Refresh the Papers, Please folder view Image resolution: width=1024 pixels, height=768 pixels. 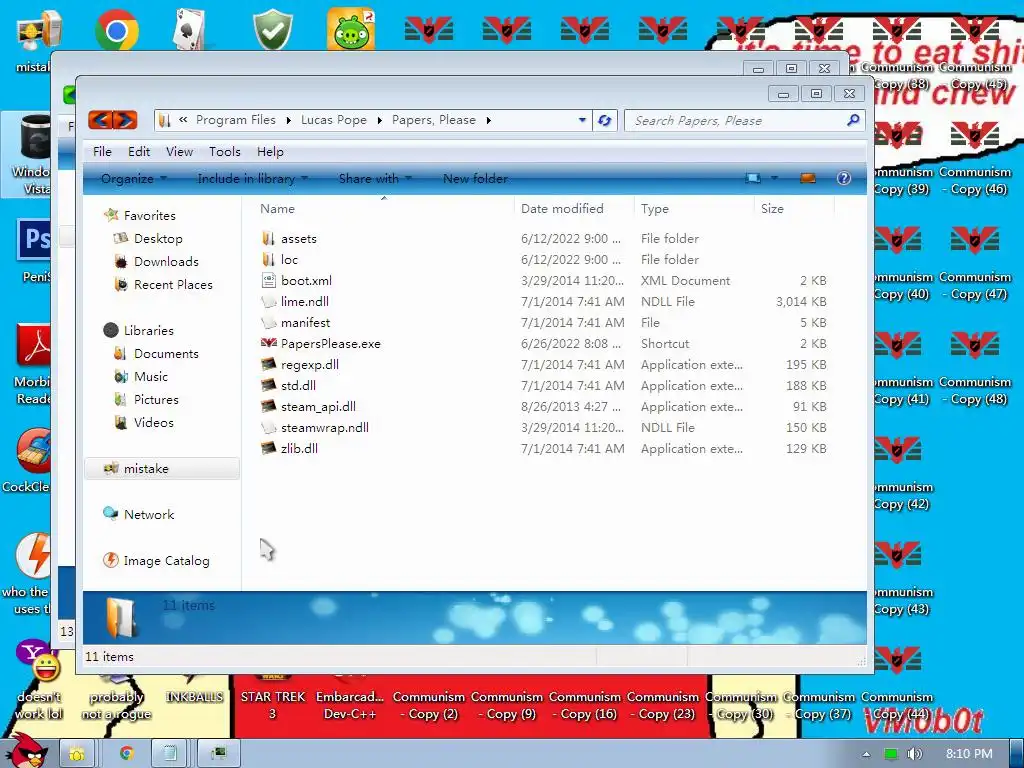tap(605, 120)
